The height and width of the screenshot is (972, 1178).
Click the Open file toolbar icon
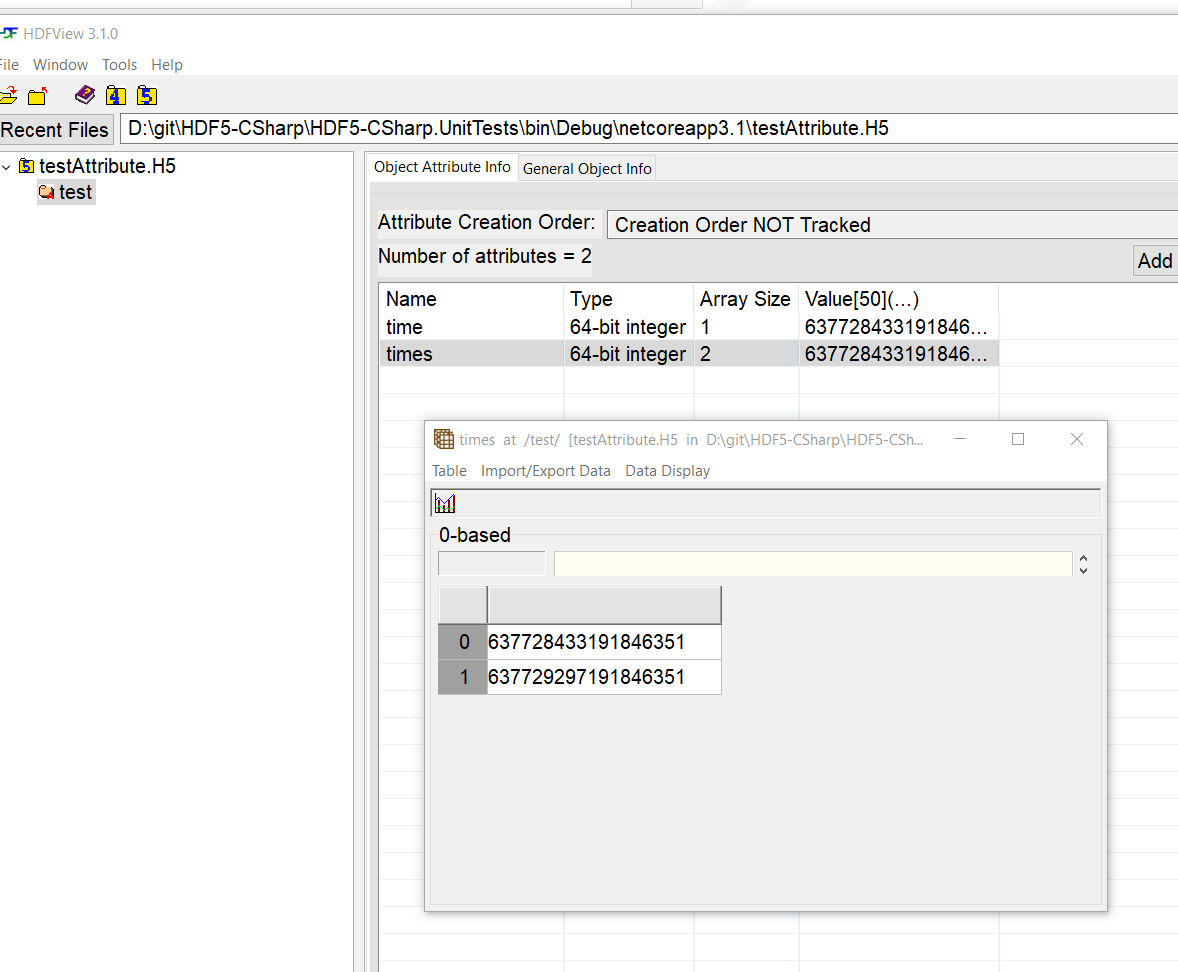[8, 95]
